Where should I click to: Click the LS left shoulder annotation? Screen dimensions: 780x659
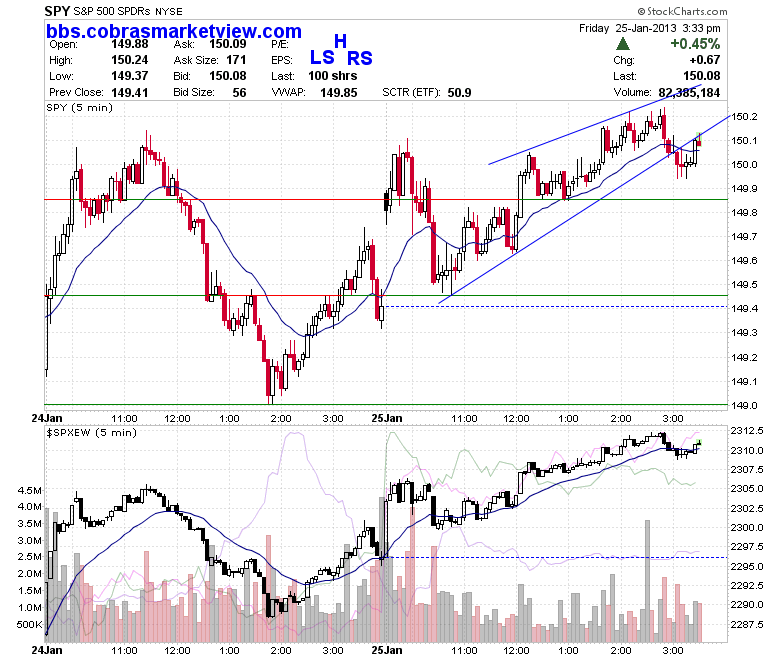point(322,58)
